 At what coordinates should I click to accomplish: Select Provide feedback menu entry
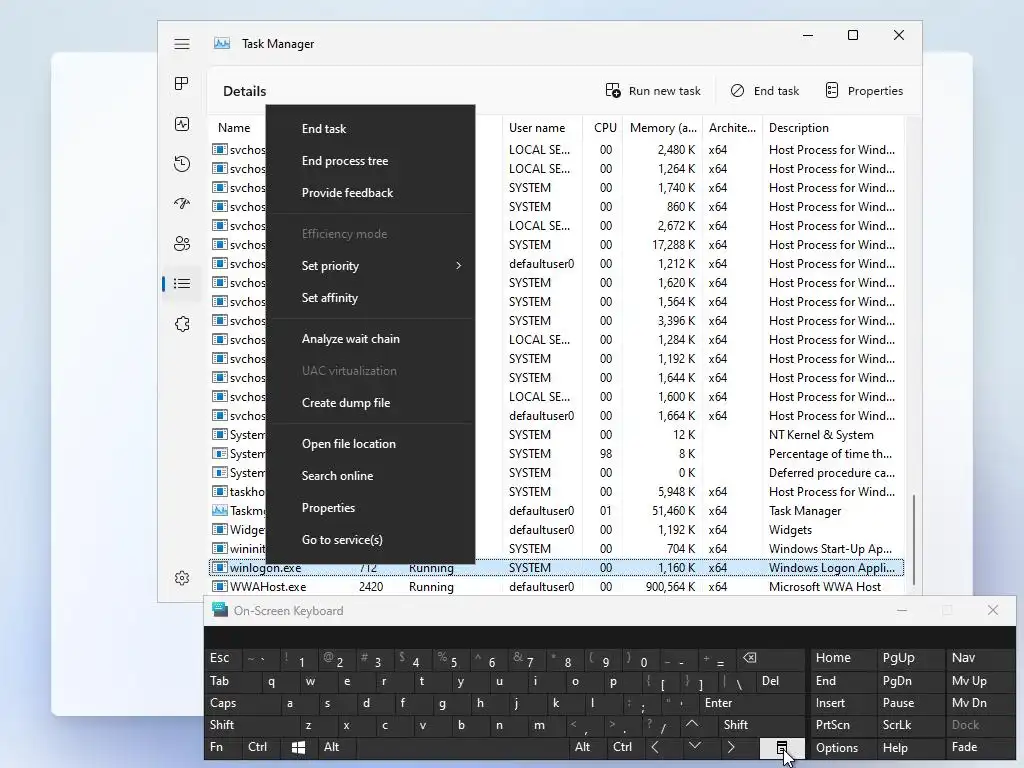(x=370, y=193)
